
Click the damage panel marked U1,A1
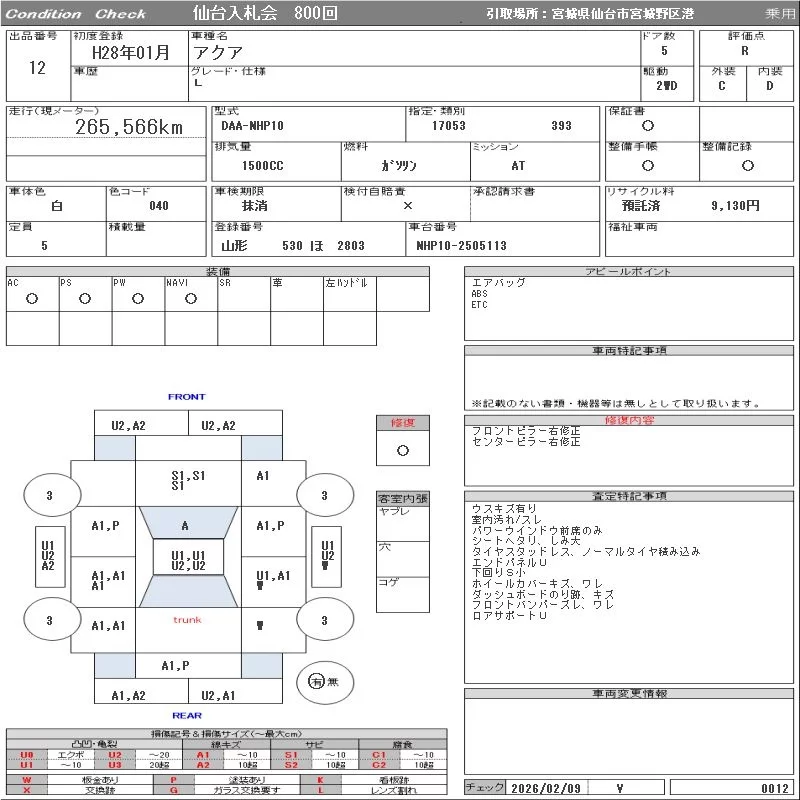[273, 575]
